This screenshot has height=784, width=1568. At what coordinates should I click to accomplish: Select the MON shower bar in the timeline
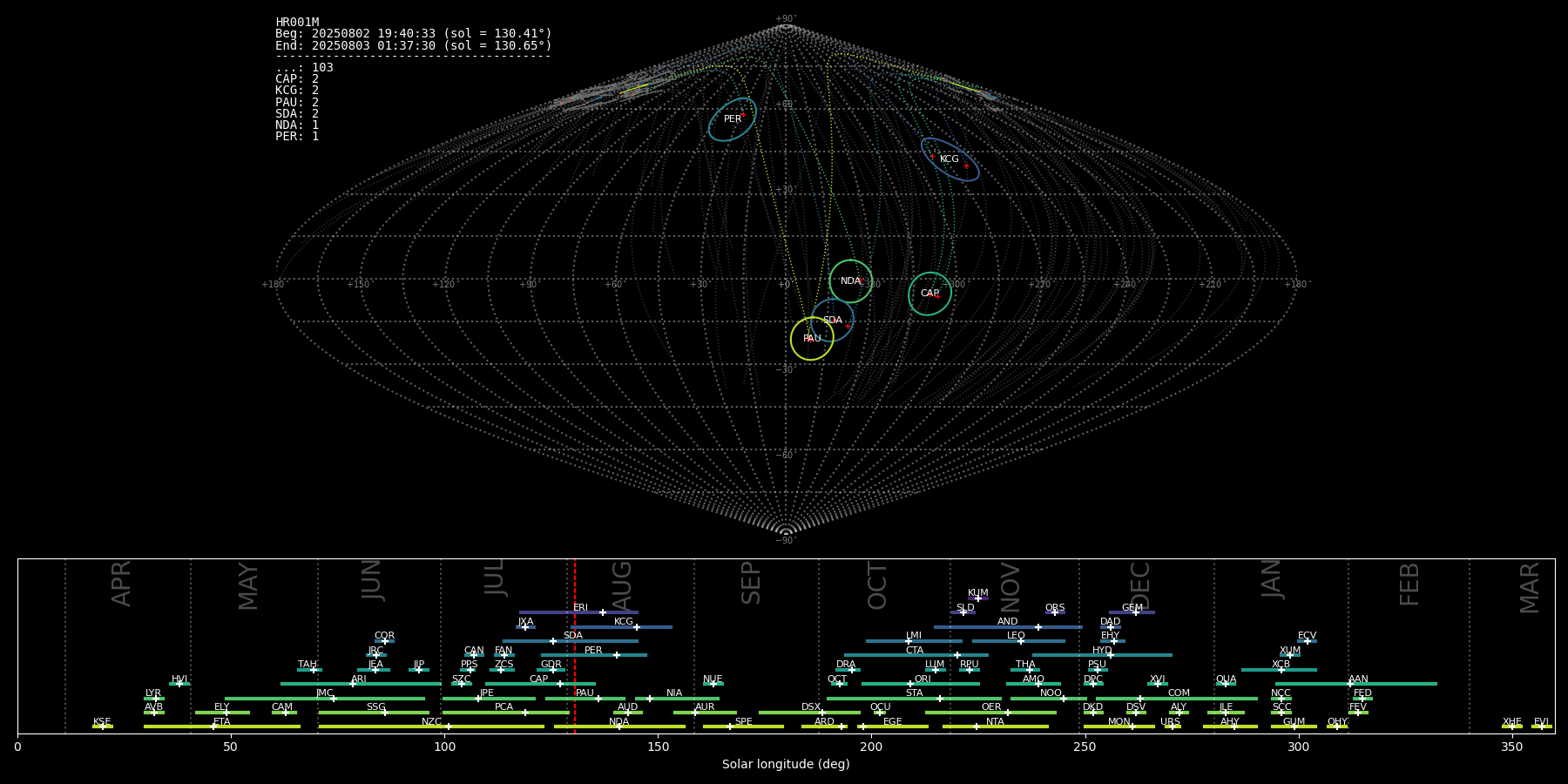[1119, 727]
